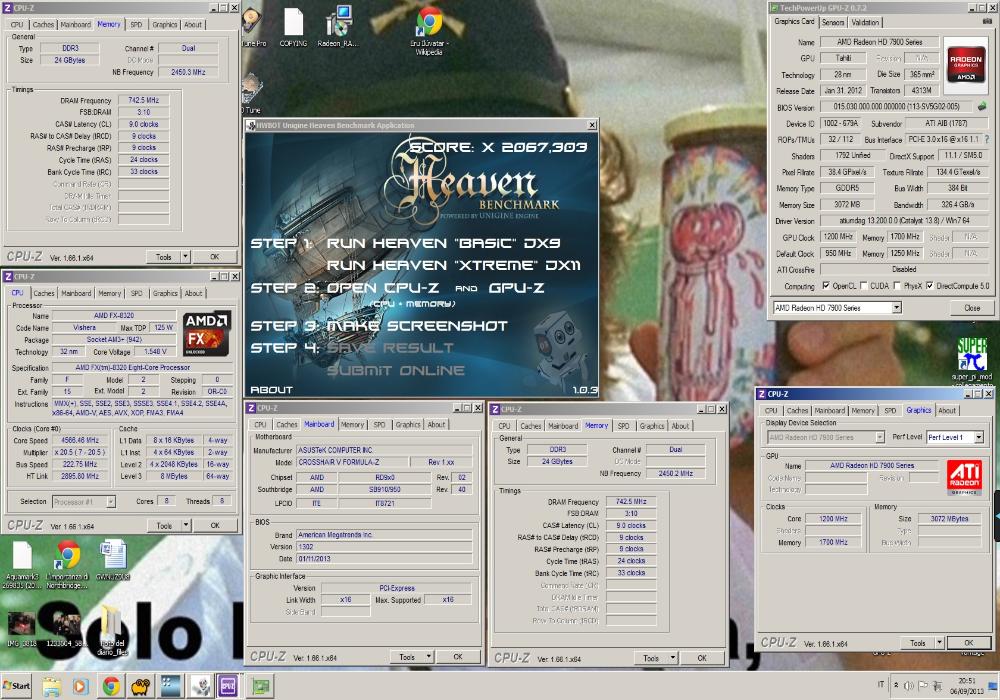Click MAKE SCREENSHOT in Heaven Benchmark
The height and width of the screenshot is (700, 1000).
417,326
